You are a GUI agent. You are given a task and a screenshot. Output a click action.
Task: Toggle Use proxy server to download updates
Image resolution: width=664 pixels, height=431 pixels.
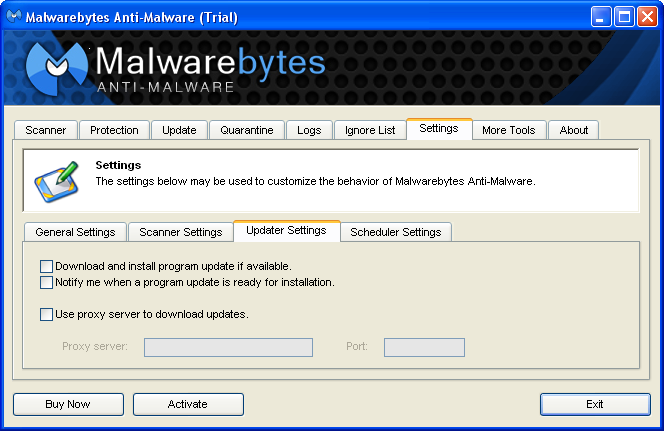click(46, 315)
